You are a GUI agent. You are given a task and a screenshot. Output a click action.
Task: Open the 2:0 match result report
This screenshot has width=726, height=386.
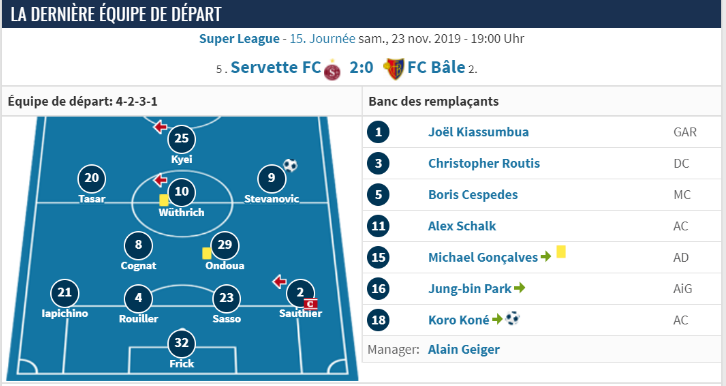pos(361,68)
